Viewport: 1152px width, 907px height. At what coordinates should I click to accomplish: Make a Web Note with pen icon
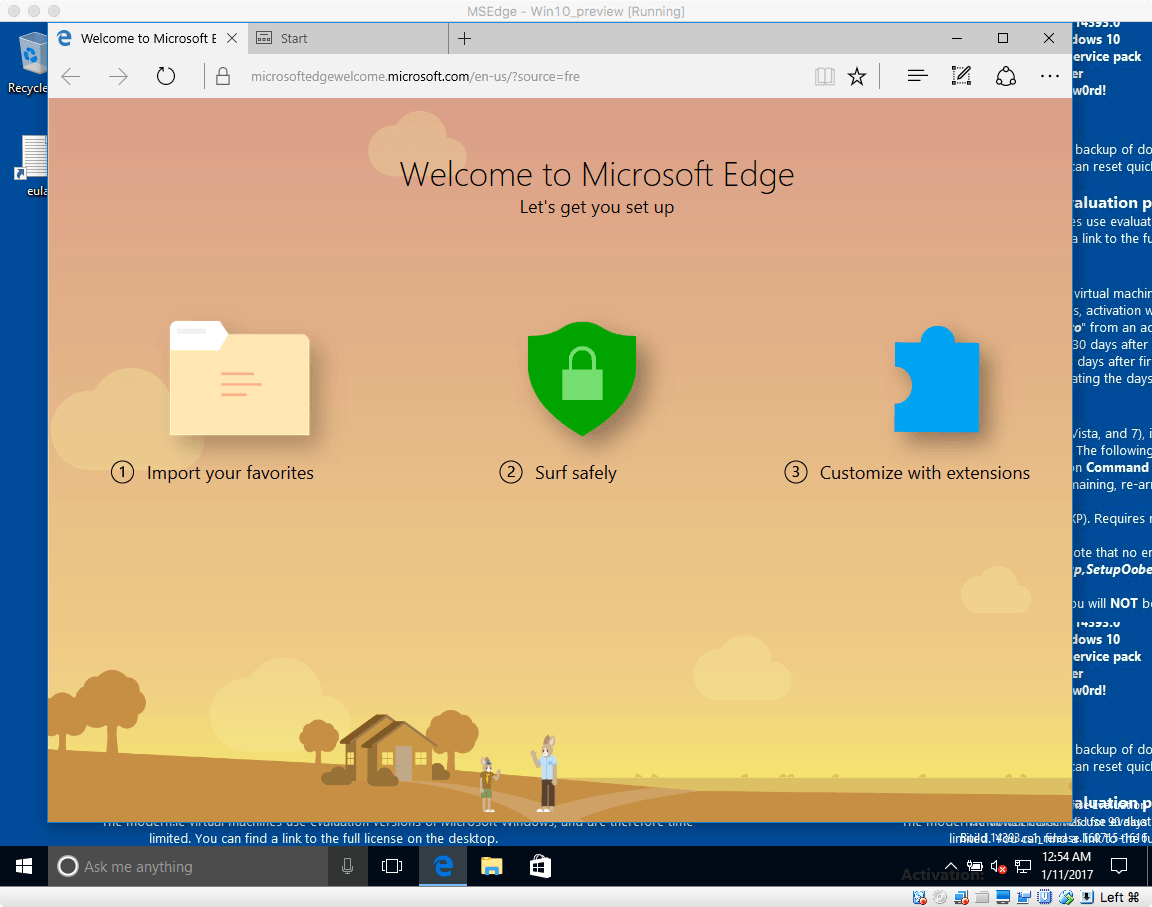[961, 76]
